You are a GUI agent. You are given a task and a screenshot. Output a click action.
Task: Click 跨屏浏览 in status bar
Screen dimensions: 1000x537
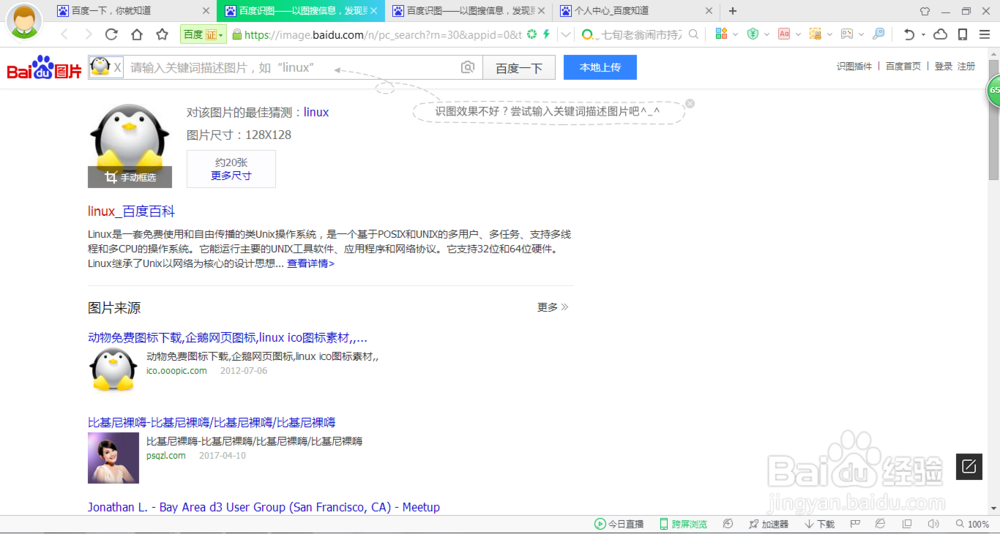[683, 524]
